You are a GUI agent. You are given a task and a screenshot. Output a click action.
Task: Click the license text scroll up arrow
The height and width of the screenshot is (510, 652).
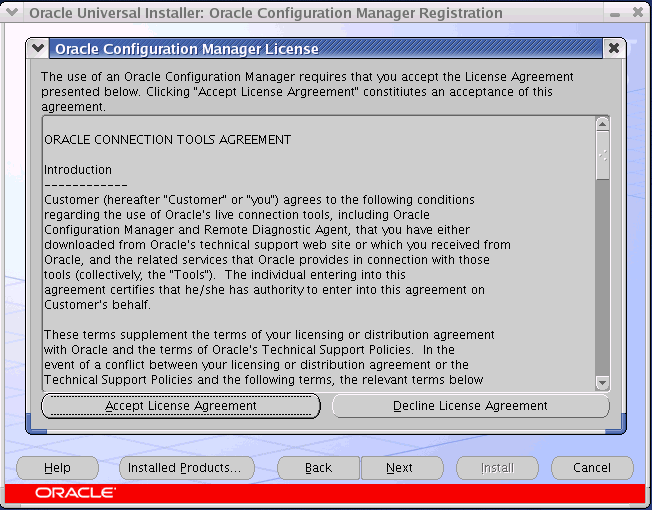[602, 124]
